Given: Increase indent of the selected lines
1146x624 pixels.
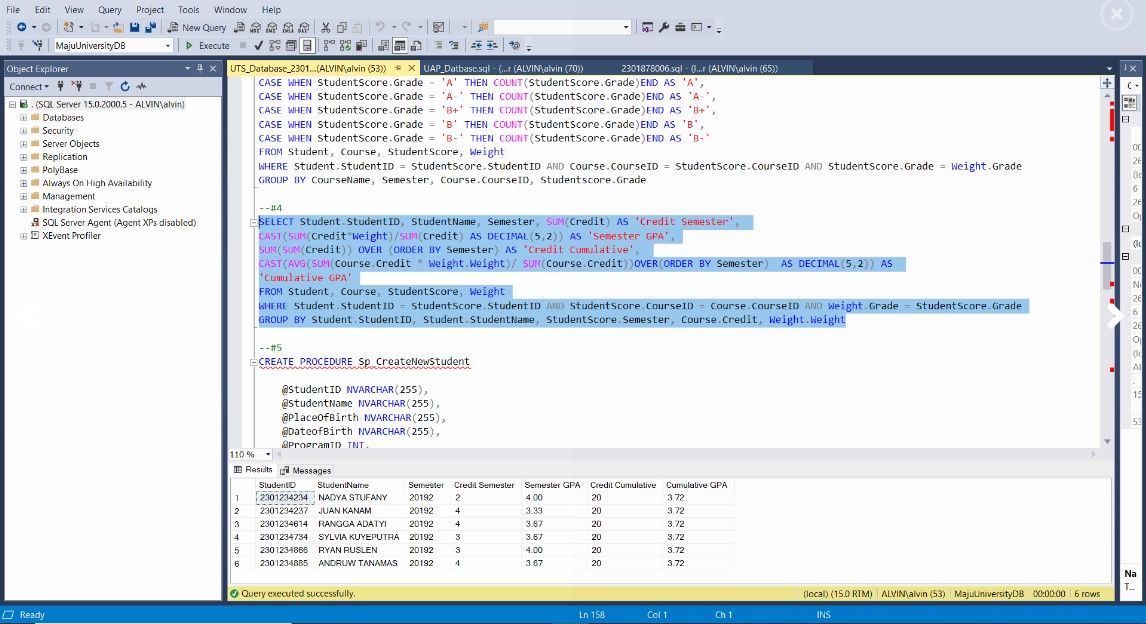Looking at the screenshot, I should pos(493,45).
